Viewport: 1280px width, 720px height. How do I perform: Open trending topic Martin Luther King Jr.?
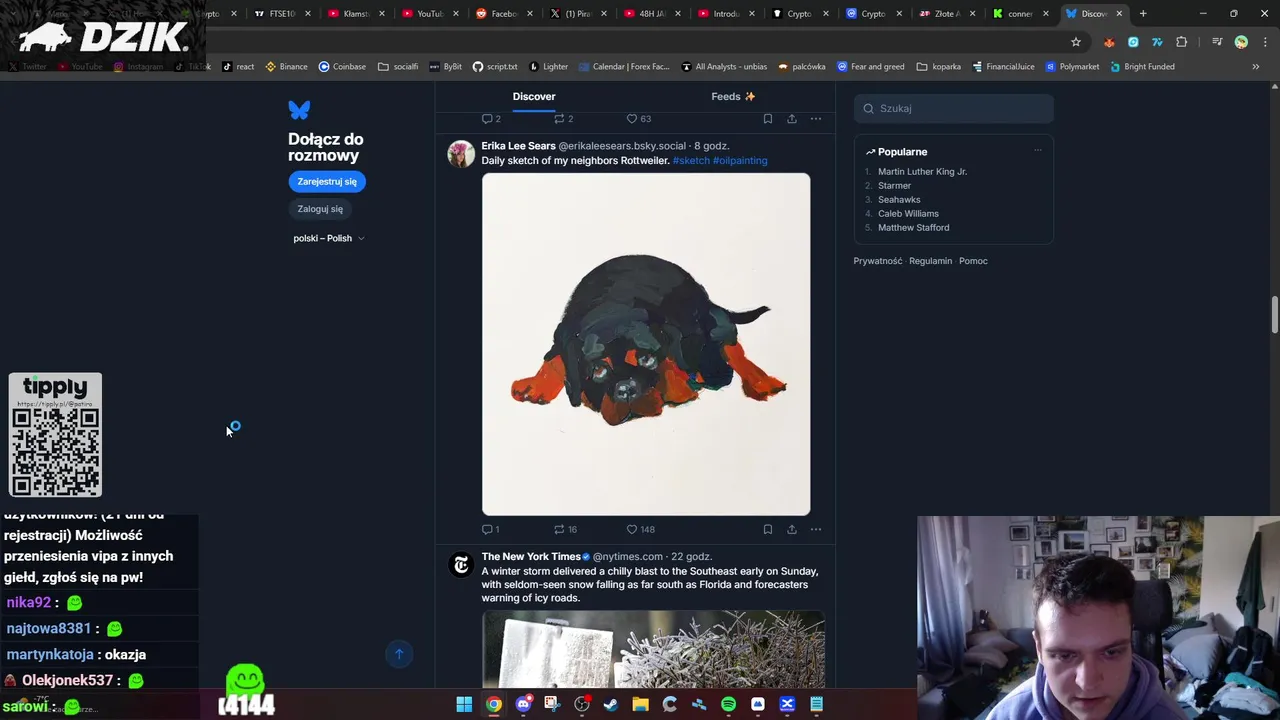tap(922, 171)
